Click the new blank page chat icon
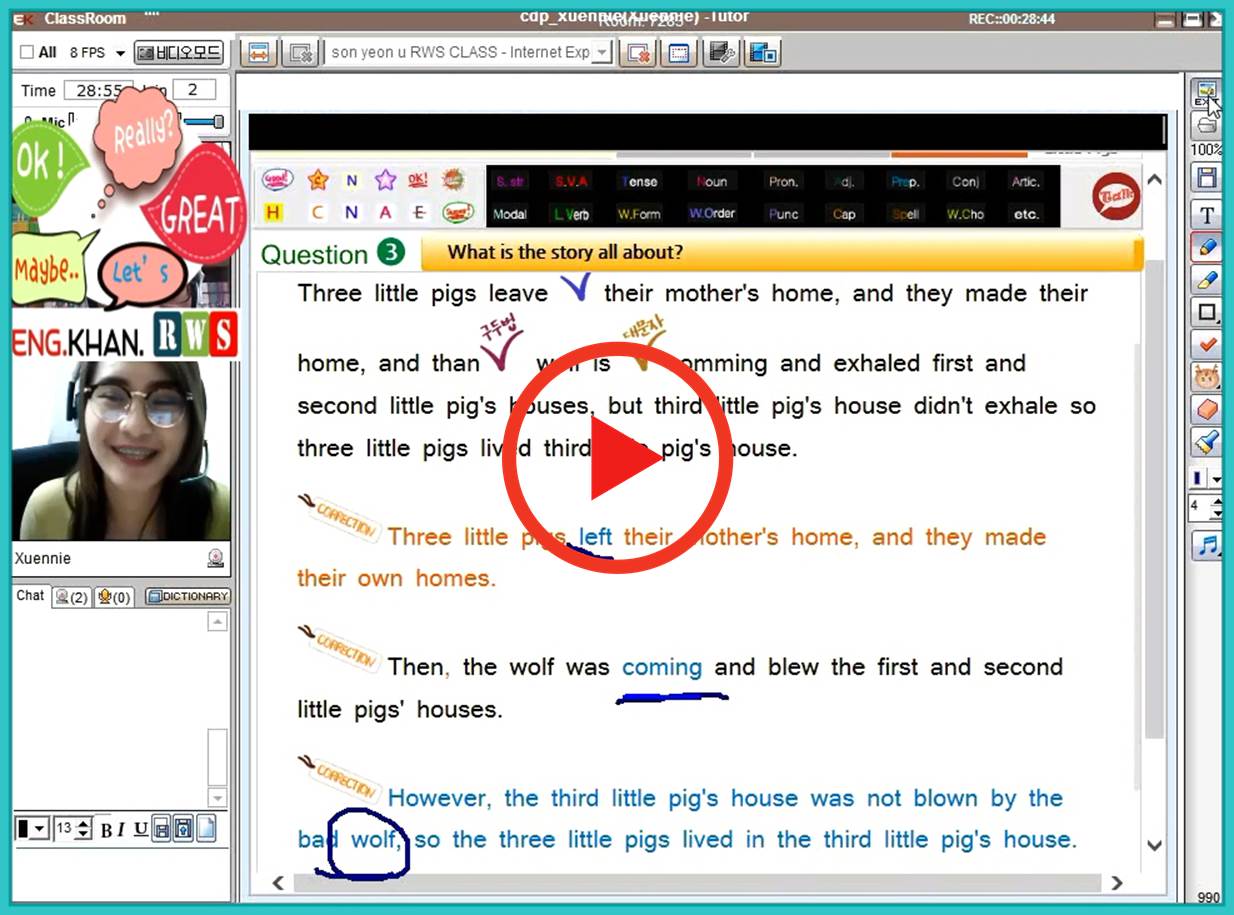This screenshot has width=1234, height=915. coord(206,829)
